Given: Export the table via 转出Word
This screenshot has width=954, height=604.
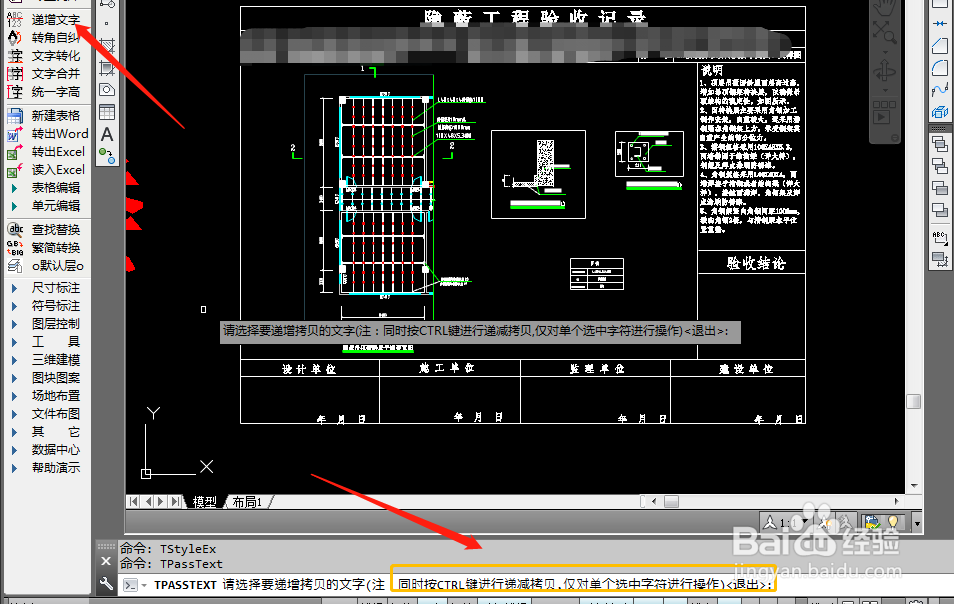Looking at the screenshot, I should (47, 134).
